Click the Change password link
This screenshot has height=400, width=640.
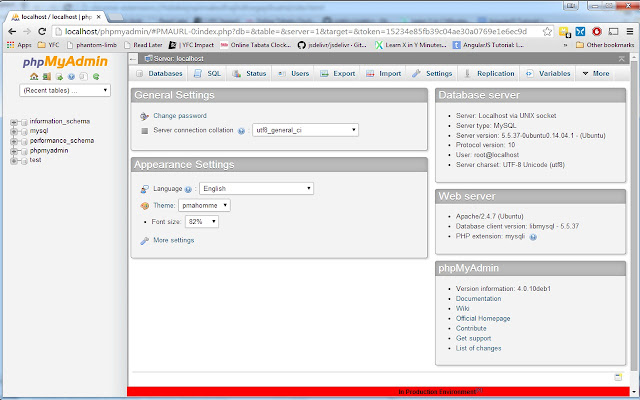(180, 116)
